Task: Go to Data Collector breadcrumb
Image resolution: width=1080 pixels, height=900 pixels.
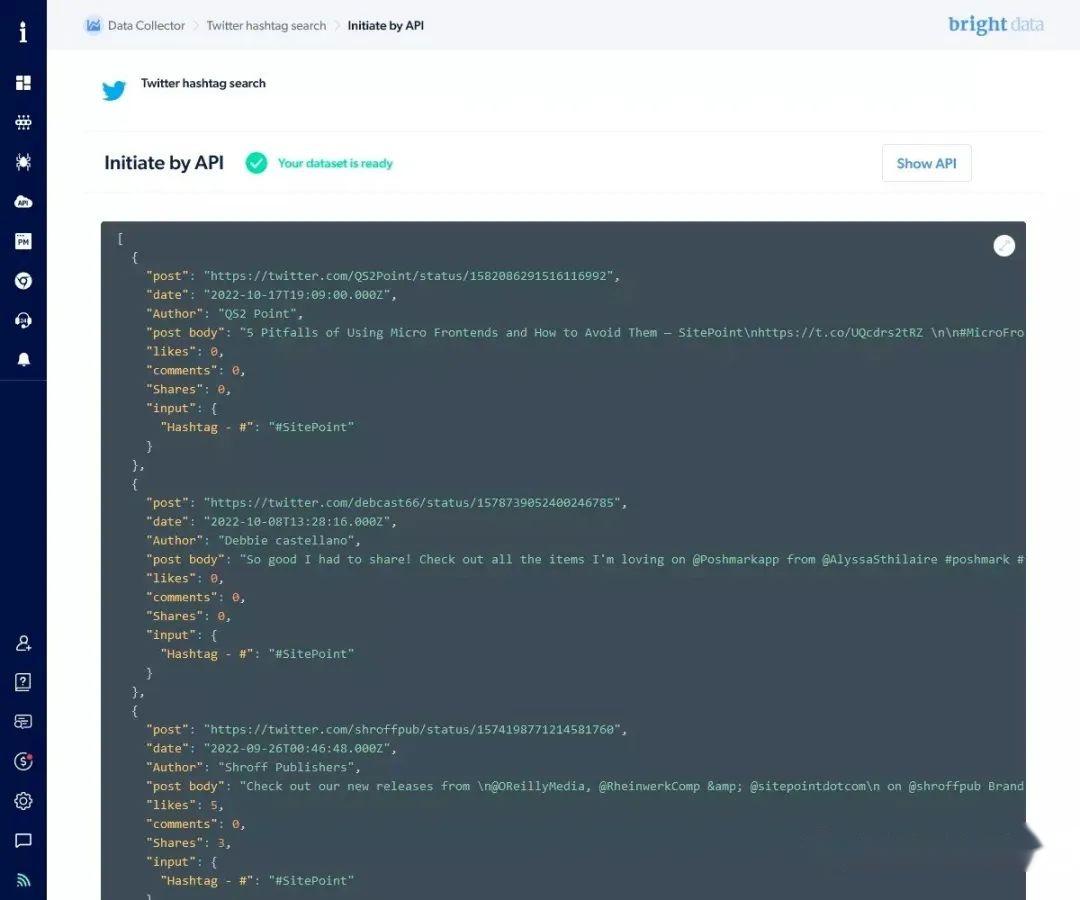Action: (x=146, y=25)
